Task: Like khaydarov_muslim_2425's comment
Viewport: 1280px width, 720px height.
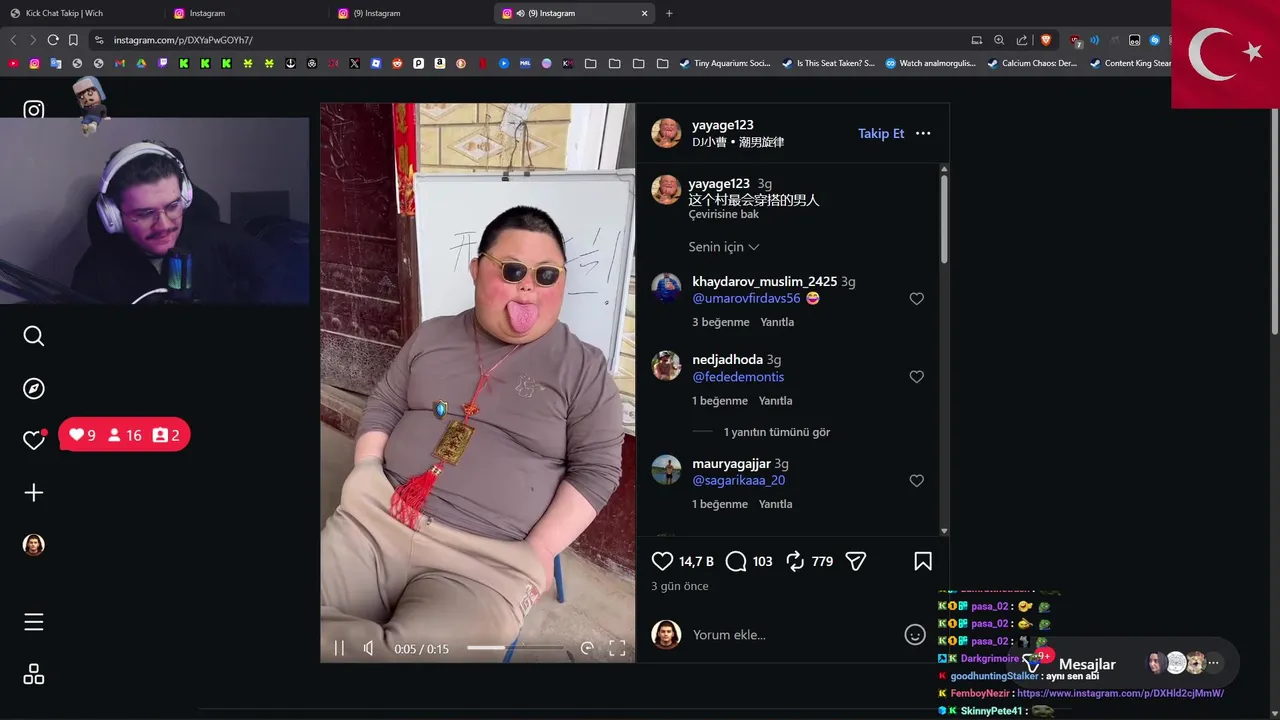Action: 916,299
